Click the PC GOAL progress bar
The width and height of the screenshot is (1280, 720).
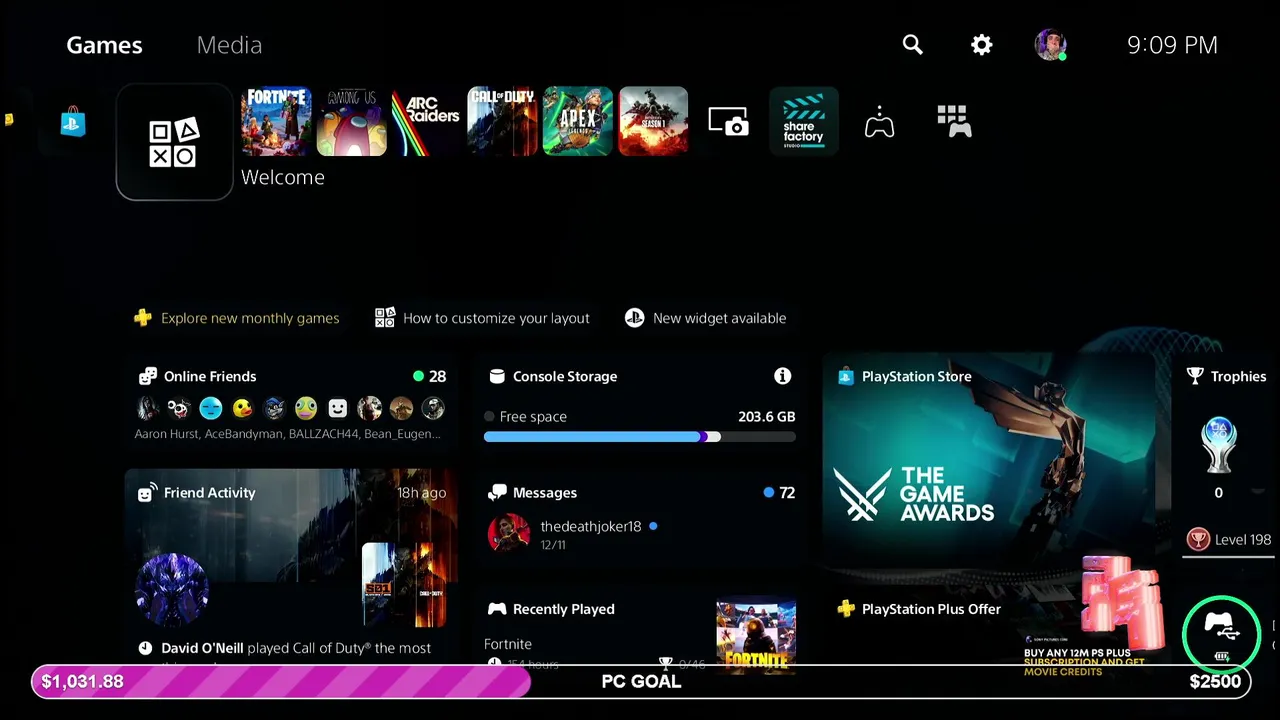point(640,681)
